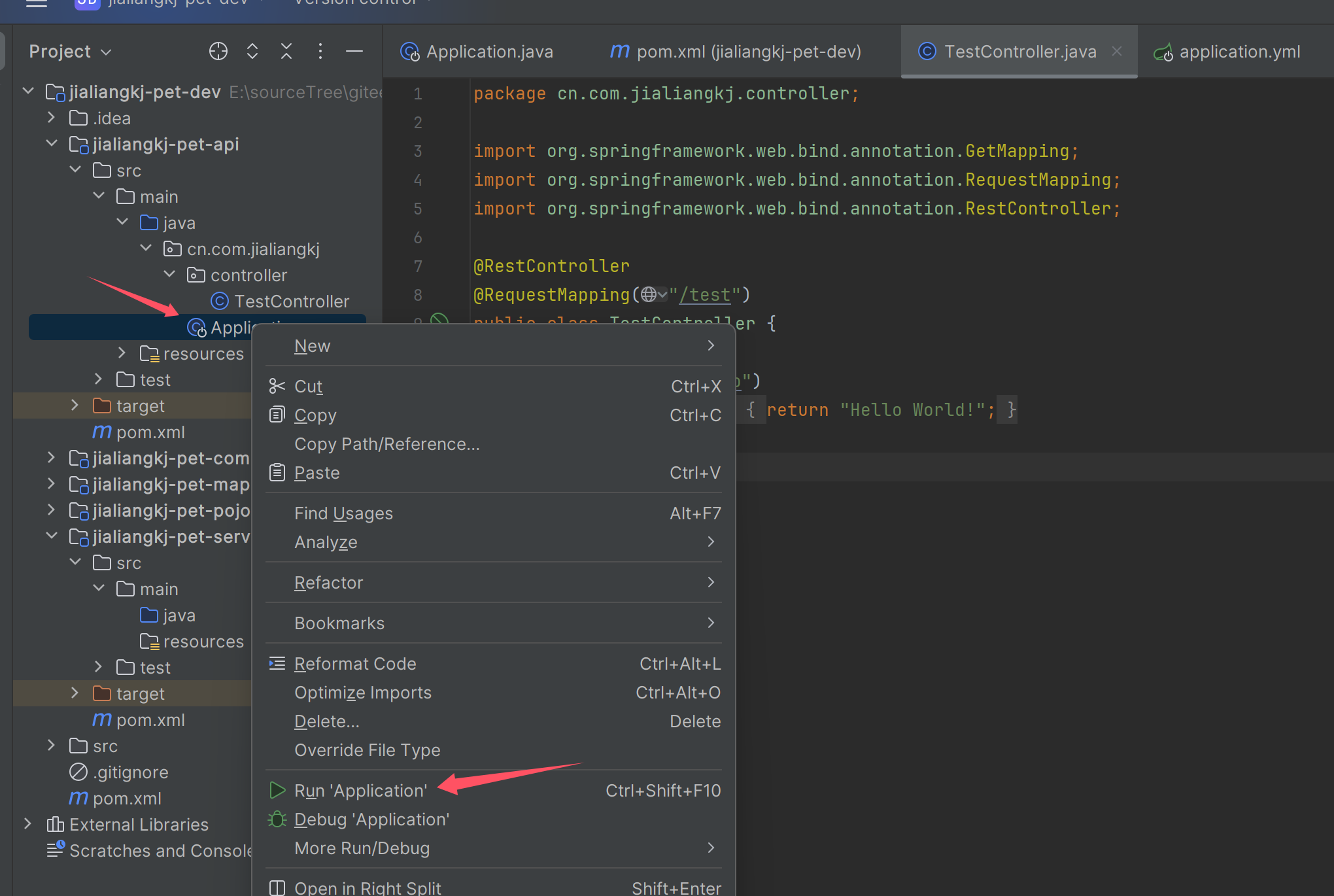Select Delete... menu entry
The height and width of the screenshot is (896, 1334).
click(494, 721)
